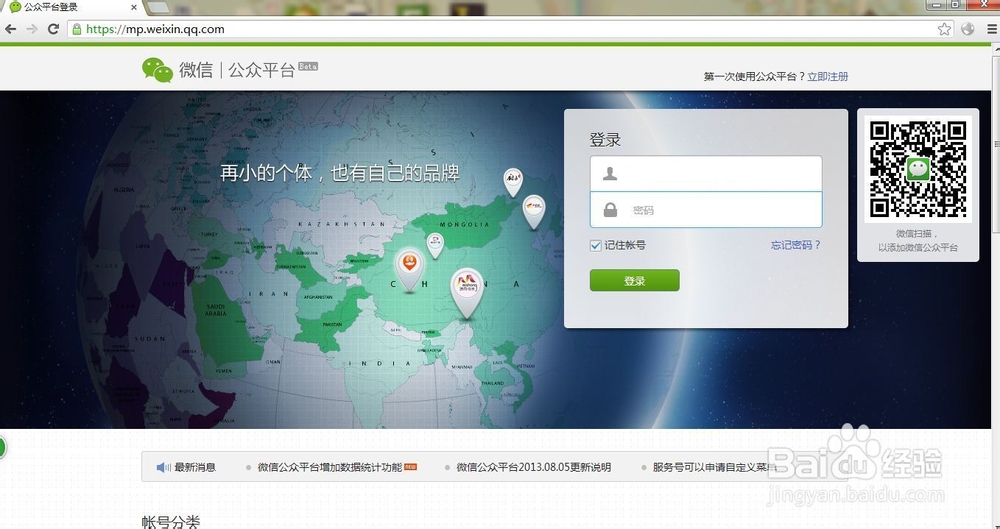Open 微信公众平台2013.08.05更新说明 link
Image resolution: width=1000 pixels, height=529 pixels.
tap(534, 468)
